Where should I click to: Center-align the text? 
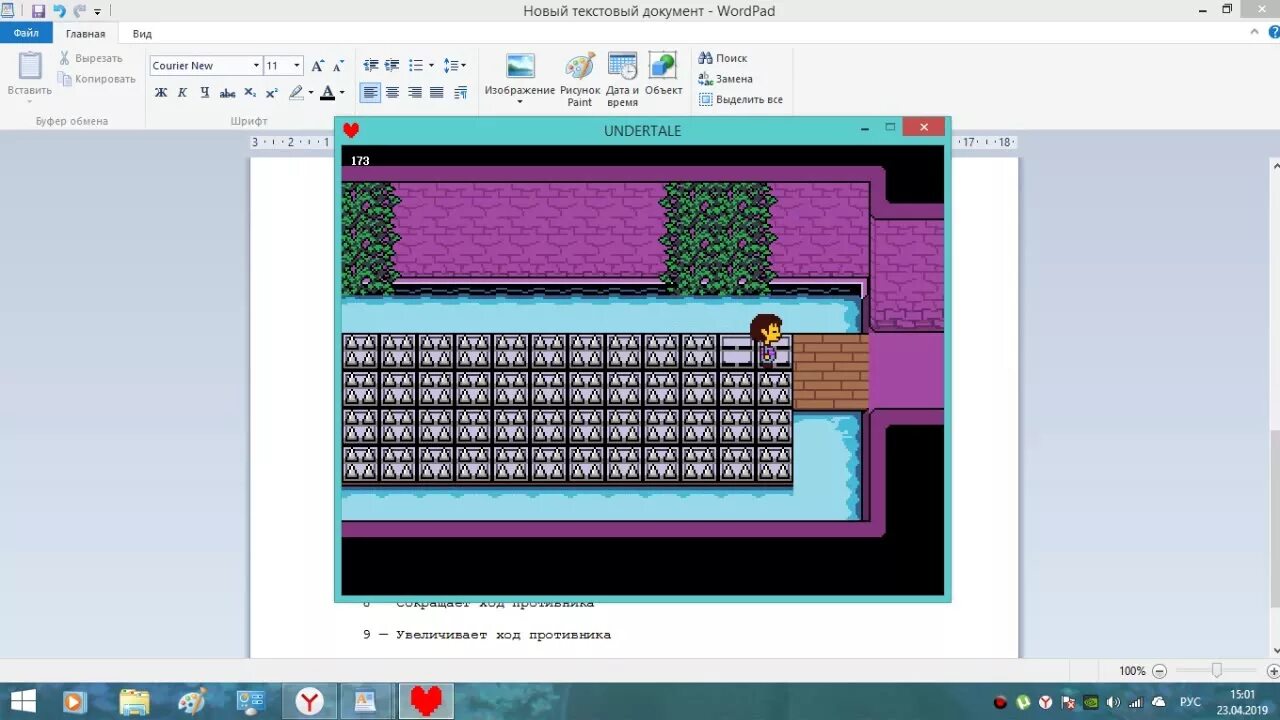392,93
